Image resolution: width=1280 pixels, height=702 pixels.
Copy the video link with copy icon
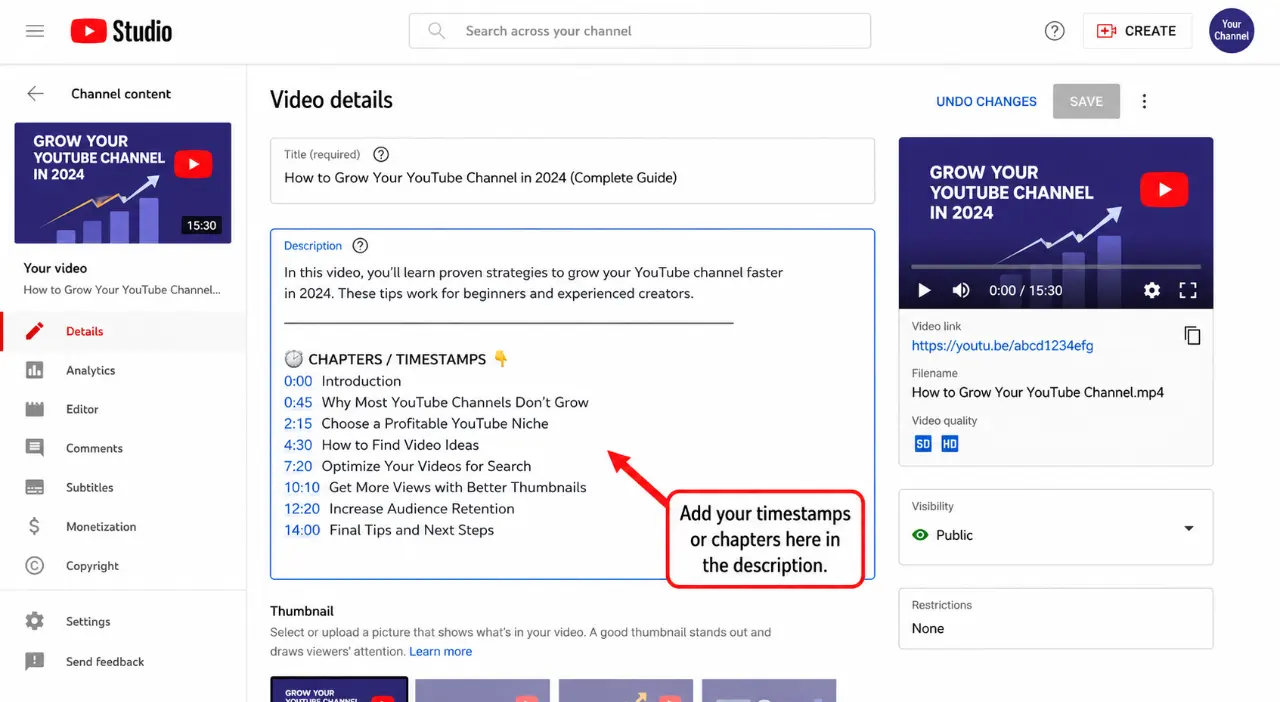click(x=1192, y=335)
